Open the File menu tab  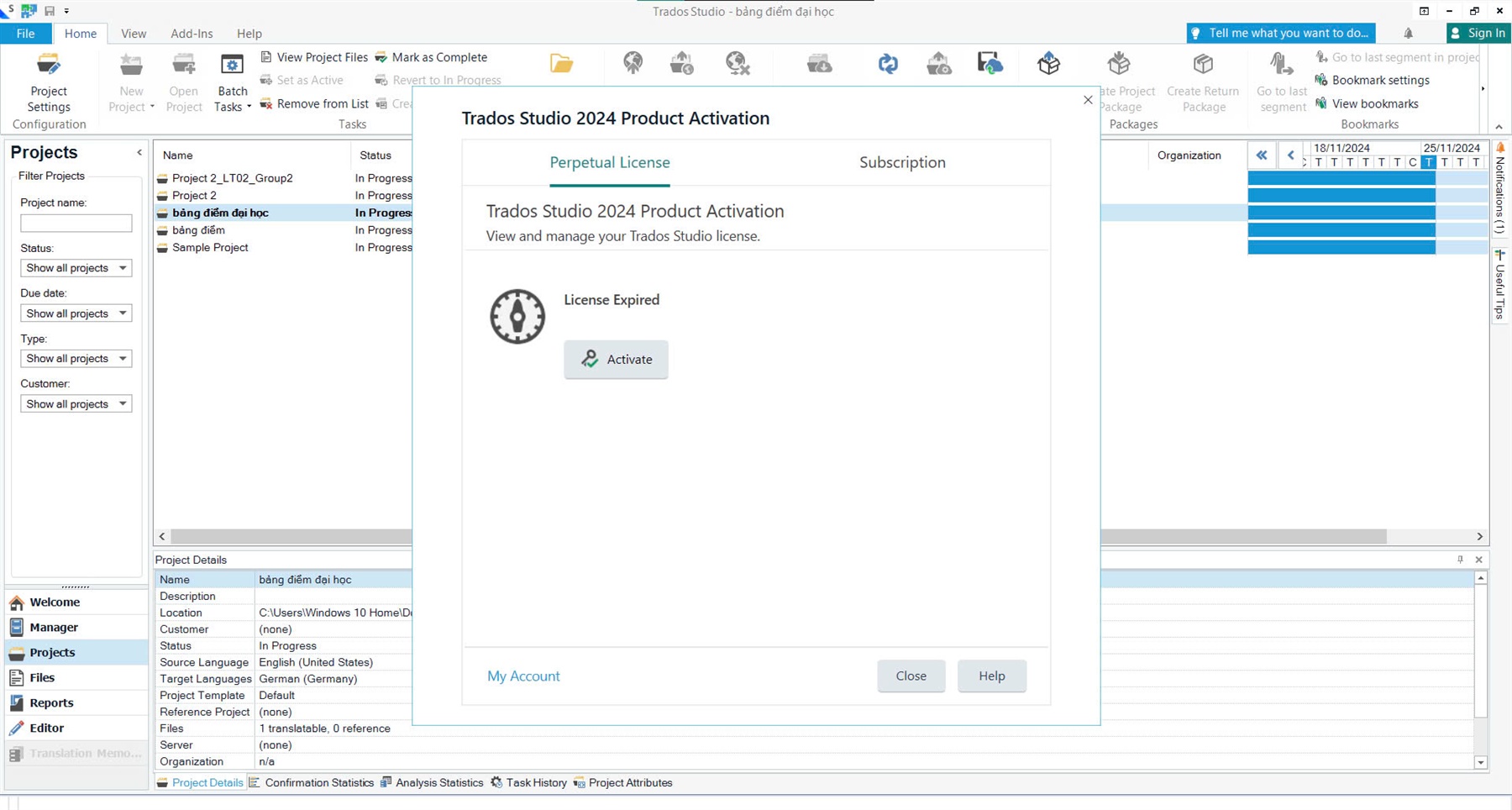[26, 34]
